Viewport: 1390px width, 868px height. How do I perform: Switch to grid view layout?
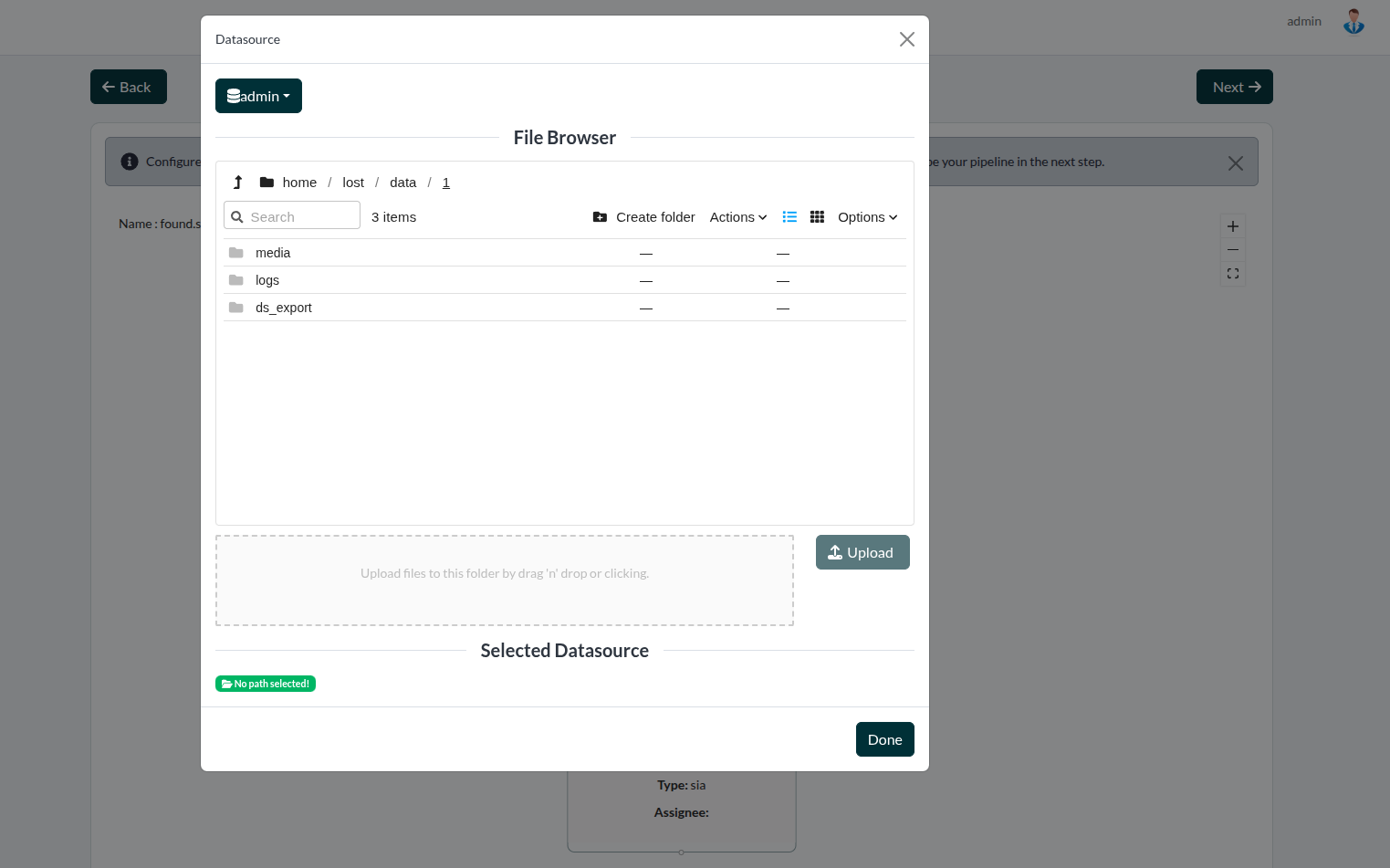(x=817, y=217)
